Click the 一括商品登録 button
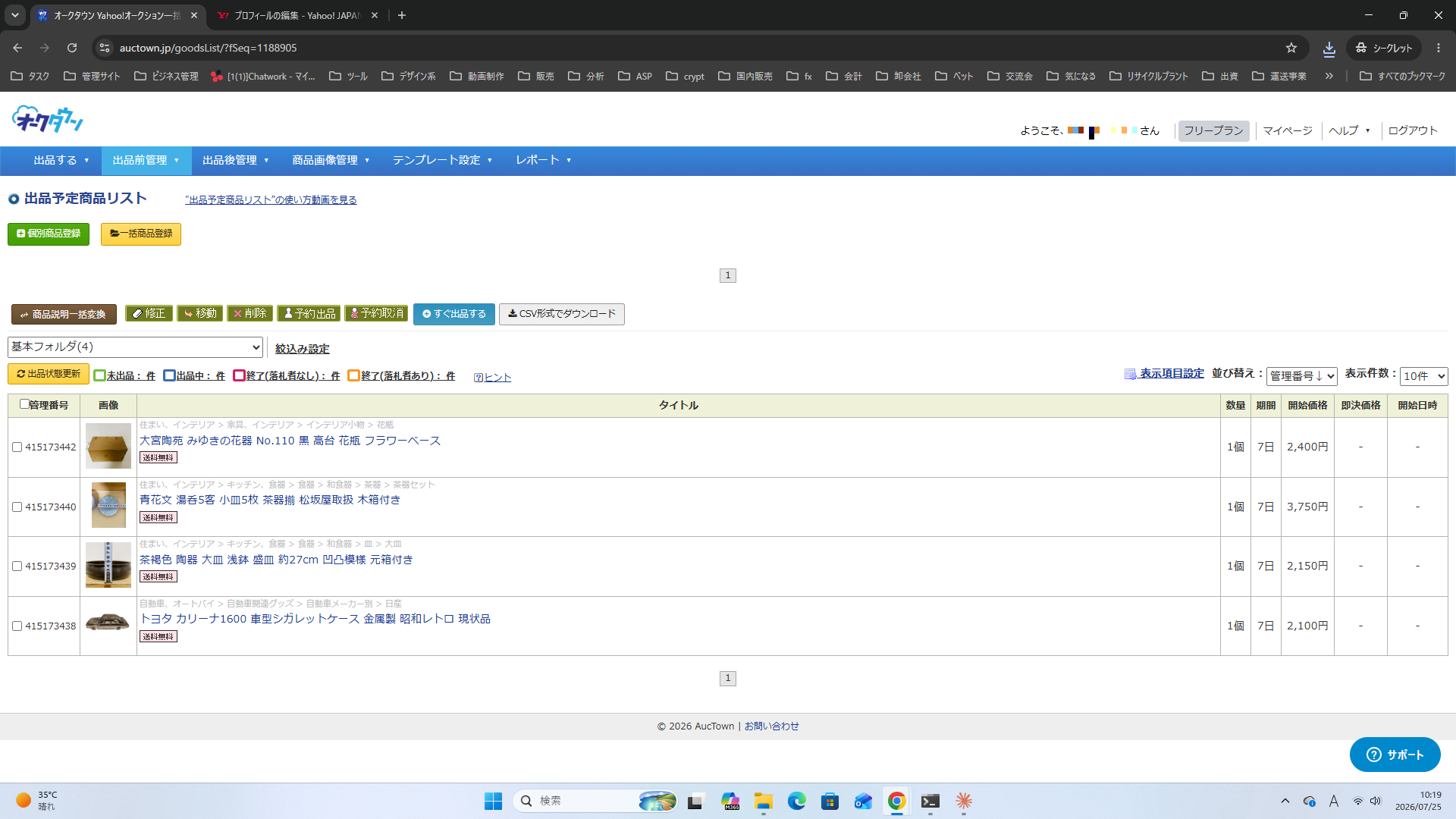The height and width of the screenshot is (819, 1456). (141, 234)
